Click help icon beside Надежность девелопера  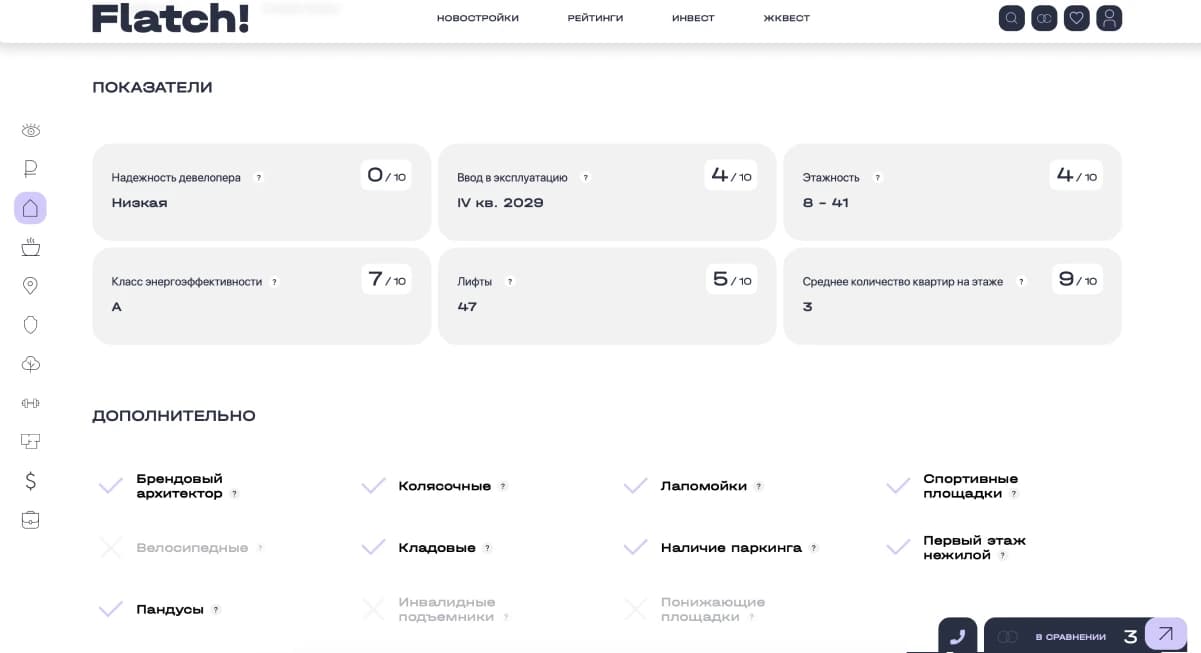[259, 178]
